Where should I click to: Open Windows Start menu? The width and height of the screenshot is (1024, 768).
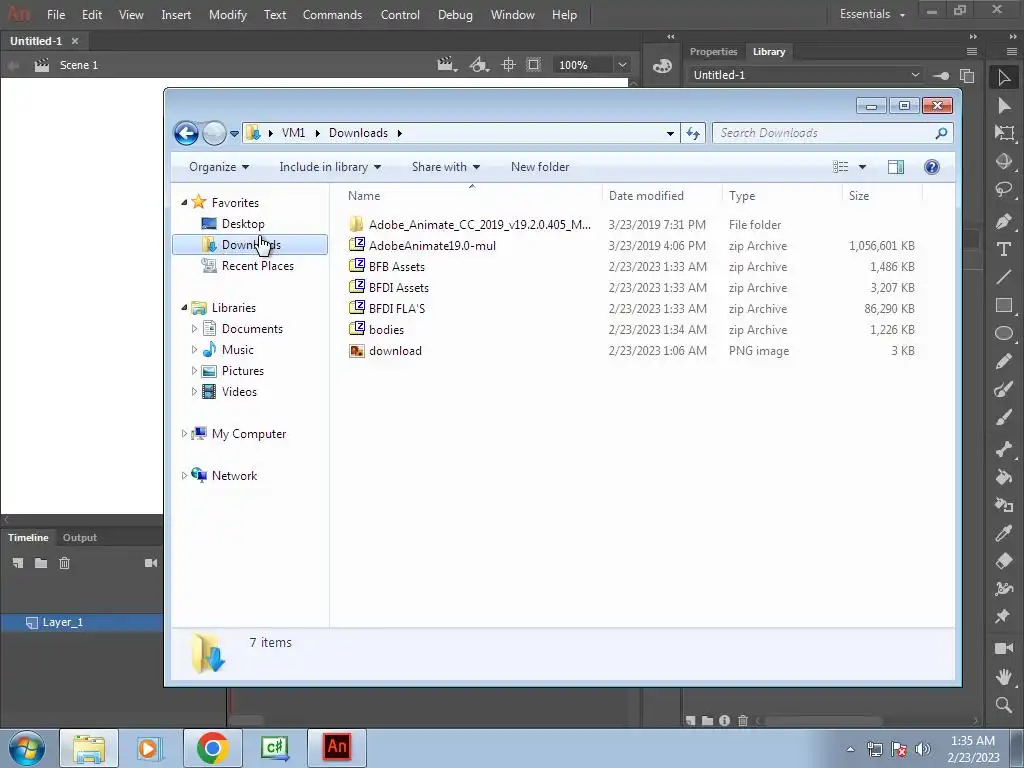tap(27, 748)
